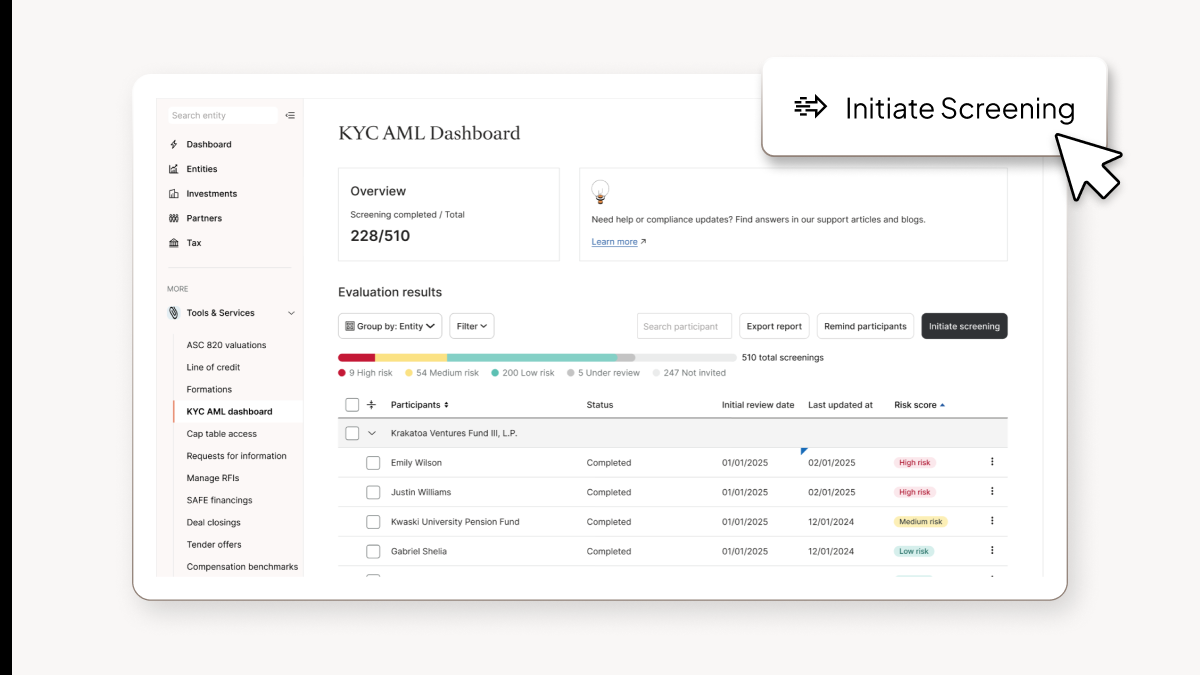Select the Tax bank icon

tap(176, 242)
